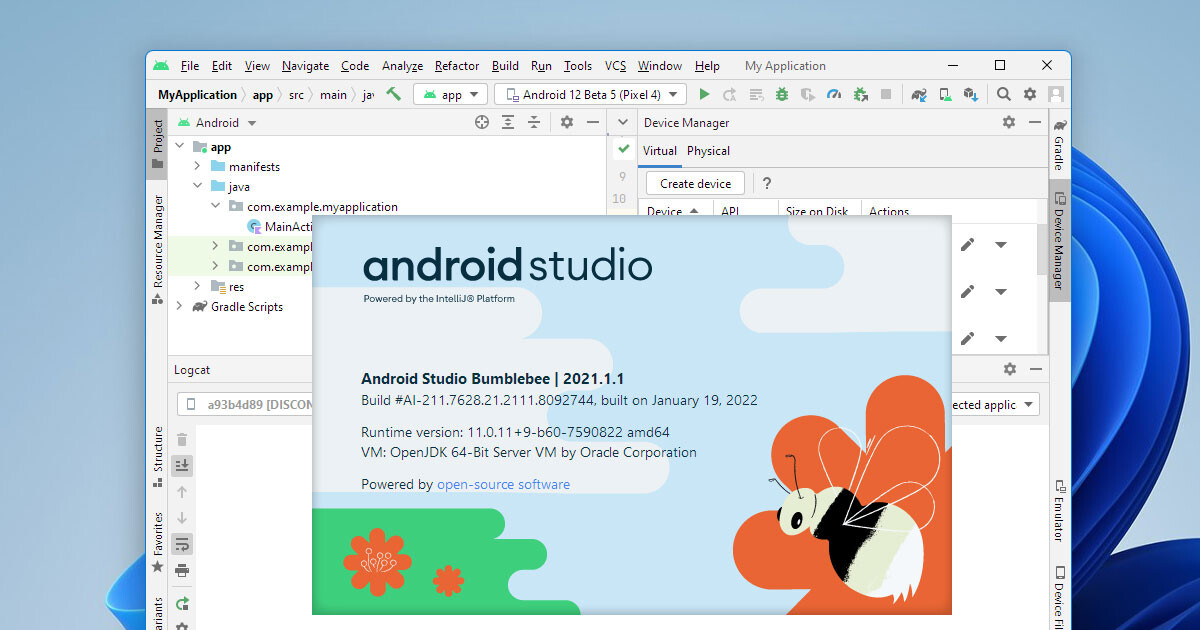The image size is (1200, 630).
Task: Click the green Run app button
Action: 704,95
